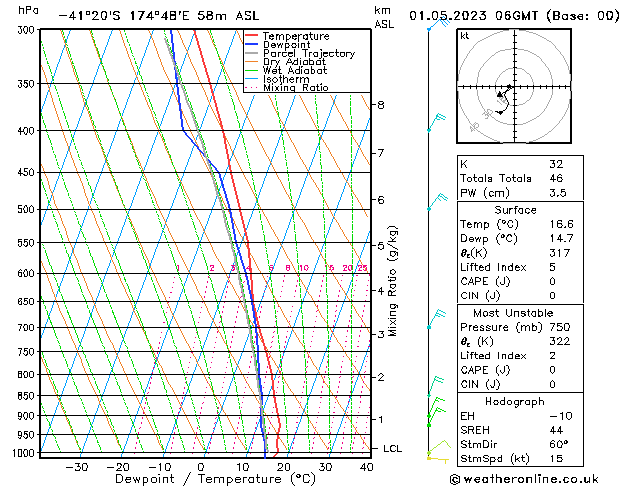This screenshot has width=629, height=486.
Task: Click the wind barb at 700 hPa
Action: coord(436,320)
